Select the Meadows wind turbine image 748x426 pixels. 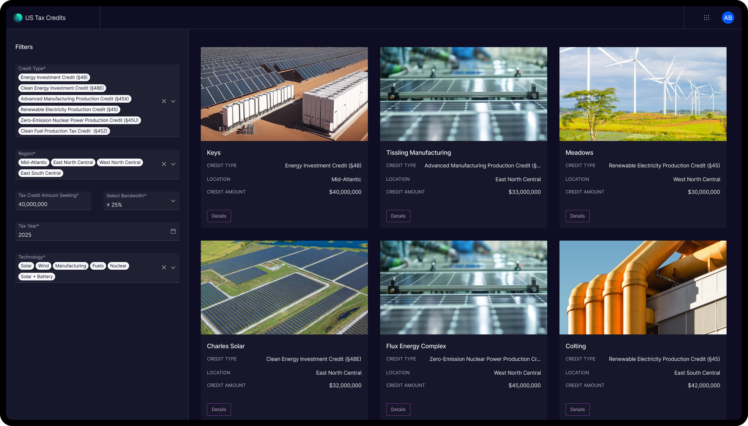pyautogui.click(x=643, y=94)
